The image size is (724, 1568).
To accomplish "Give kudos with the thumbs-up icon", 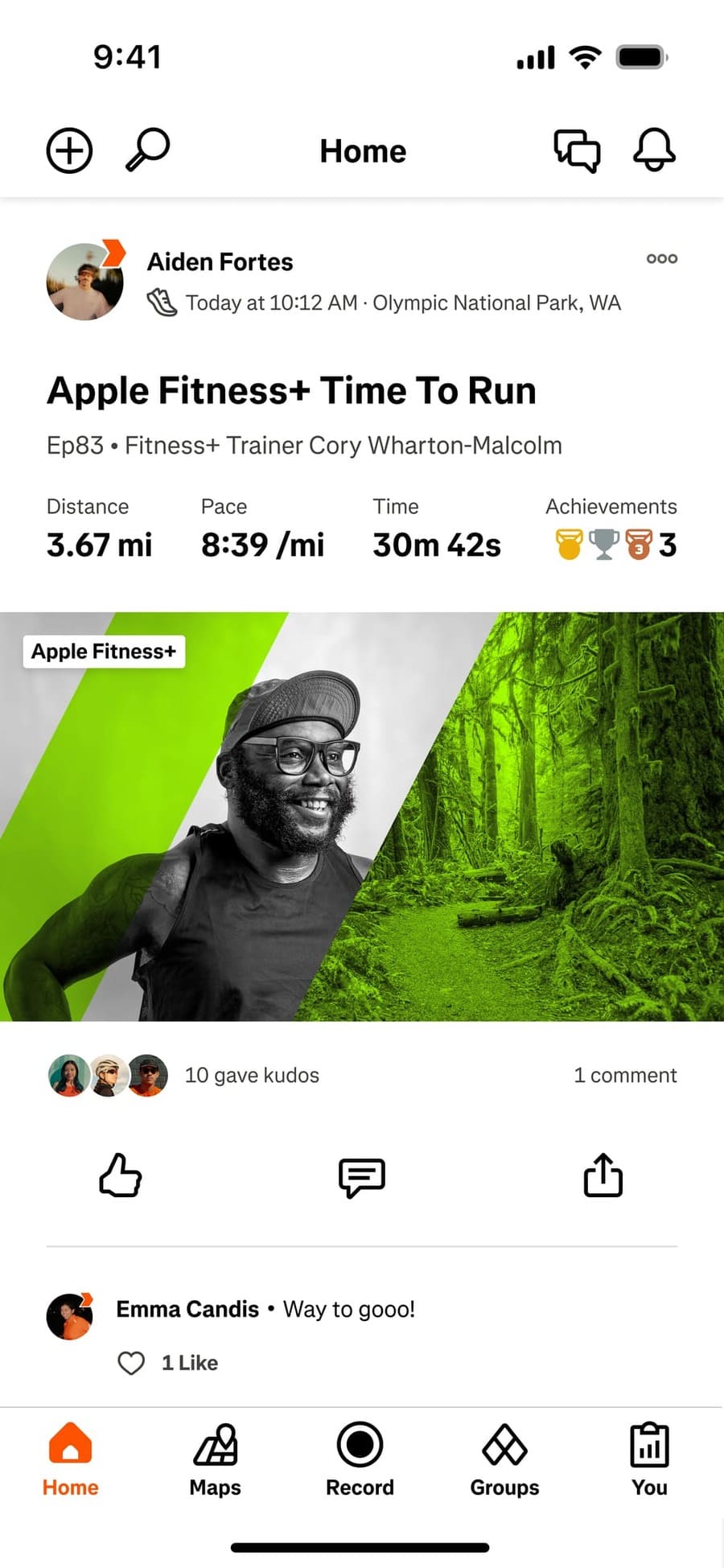I will pyautogui.click(x=120, y=1175).
